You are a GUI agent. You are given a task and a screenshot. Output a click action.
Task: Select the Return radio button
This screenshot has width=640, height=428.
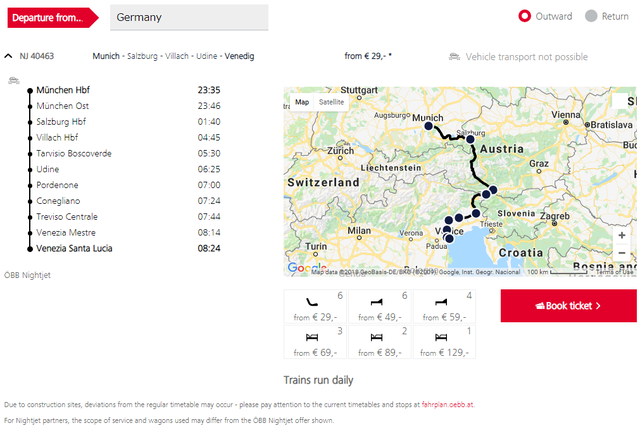591,16
